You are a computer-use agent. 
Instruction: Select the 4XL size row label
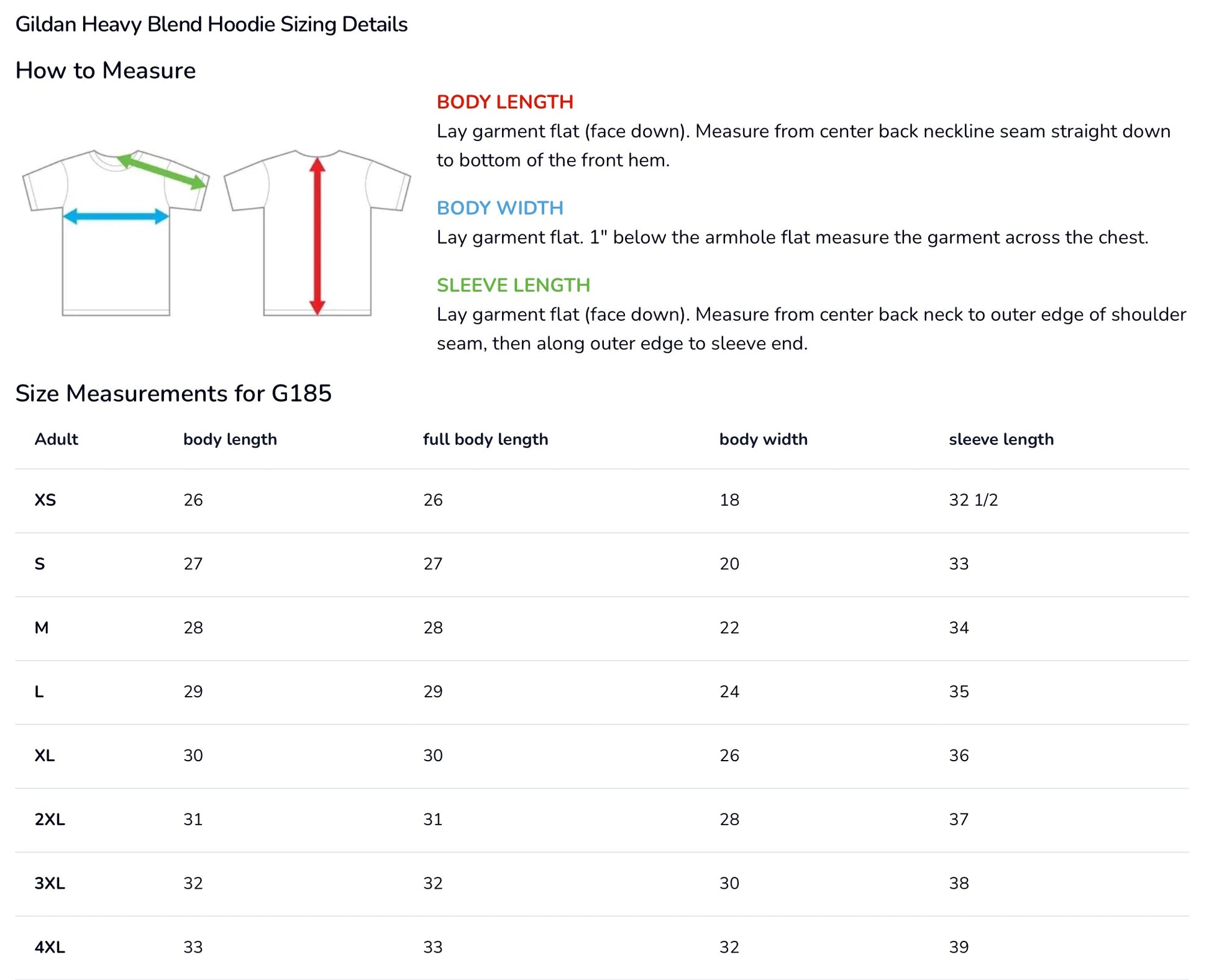pyautogui.click(x=50, y=947)
